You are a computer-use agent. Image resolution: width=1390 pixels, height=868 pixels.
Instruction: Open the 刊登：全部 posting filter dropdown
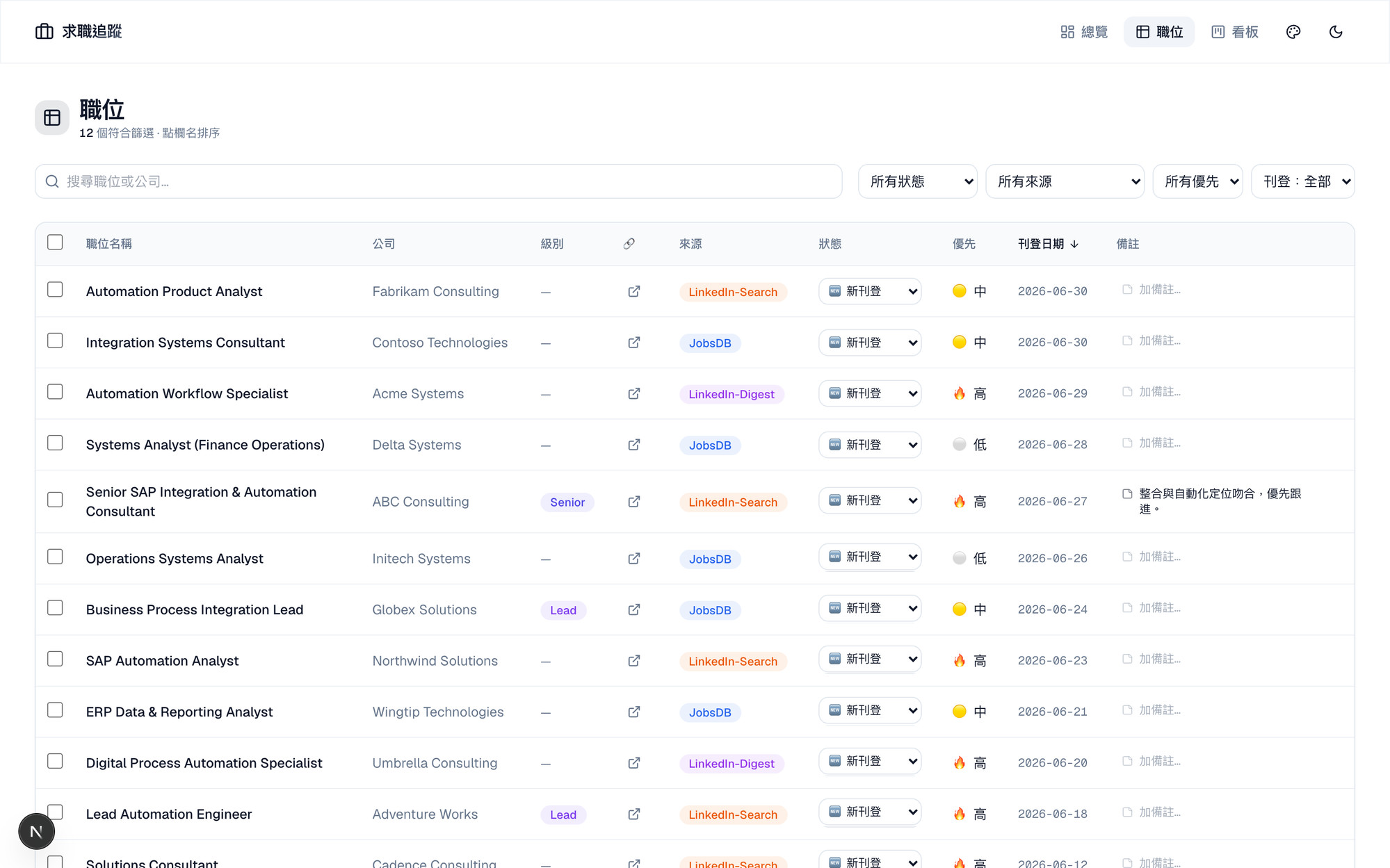pyautogui.click(x=1302, y=181)
